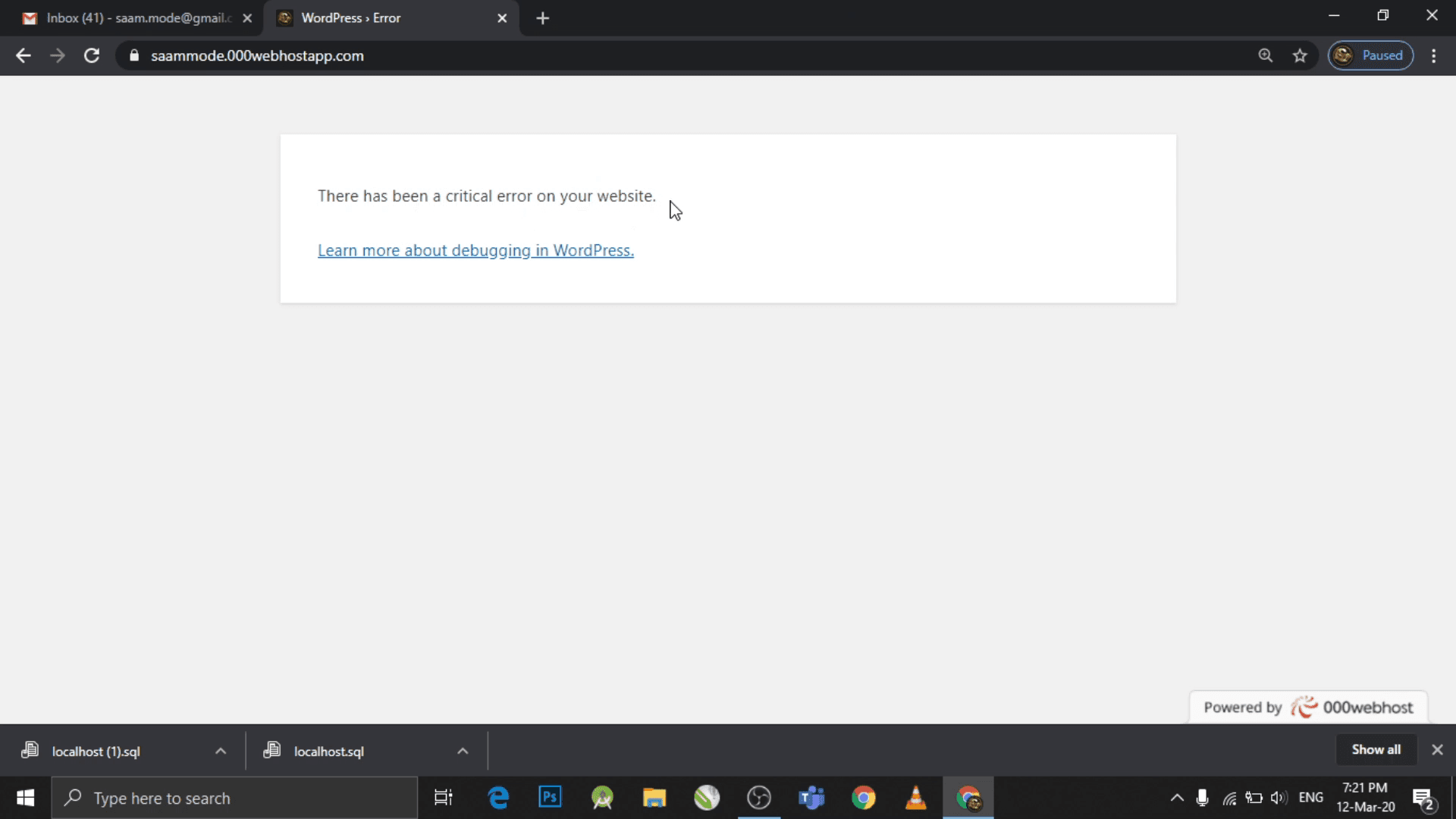The height and width of the screenshot is (819, 1456).
Task: Show hidden system tray icons
Action: (1177, 798)
